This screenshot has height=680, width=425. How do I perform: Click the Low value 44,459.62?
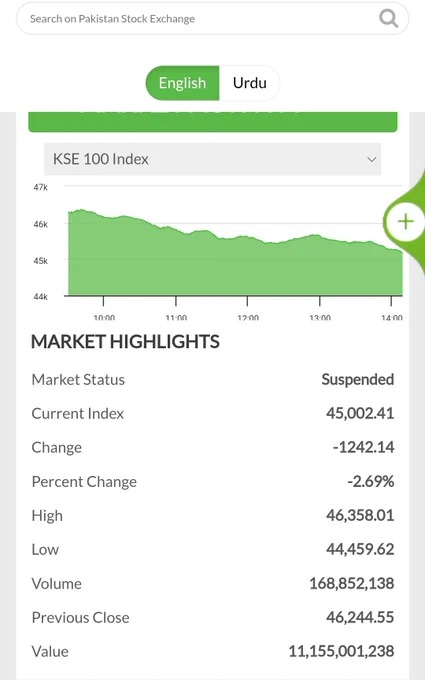click(360, 549)
